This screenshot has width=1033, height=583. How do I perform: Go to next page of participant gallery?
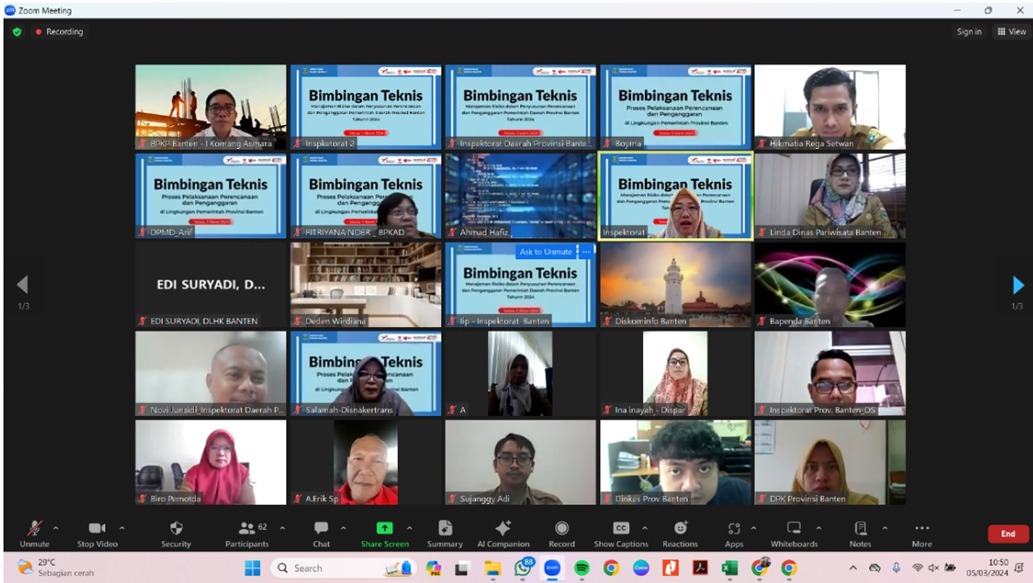pyautogui.click(x=1018, y=286)
